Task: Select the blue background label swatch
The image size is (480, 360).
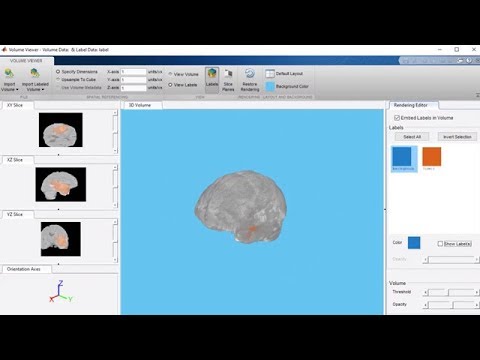Action: 402,157
